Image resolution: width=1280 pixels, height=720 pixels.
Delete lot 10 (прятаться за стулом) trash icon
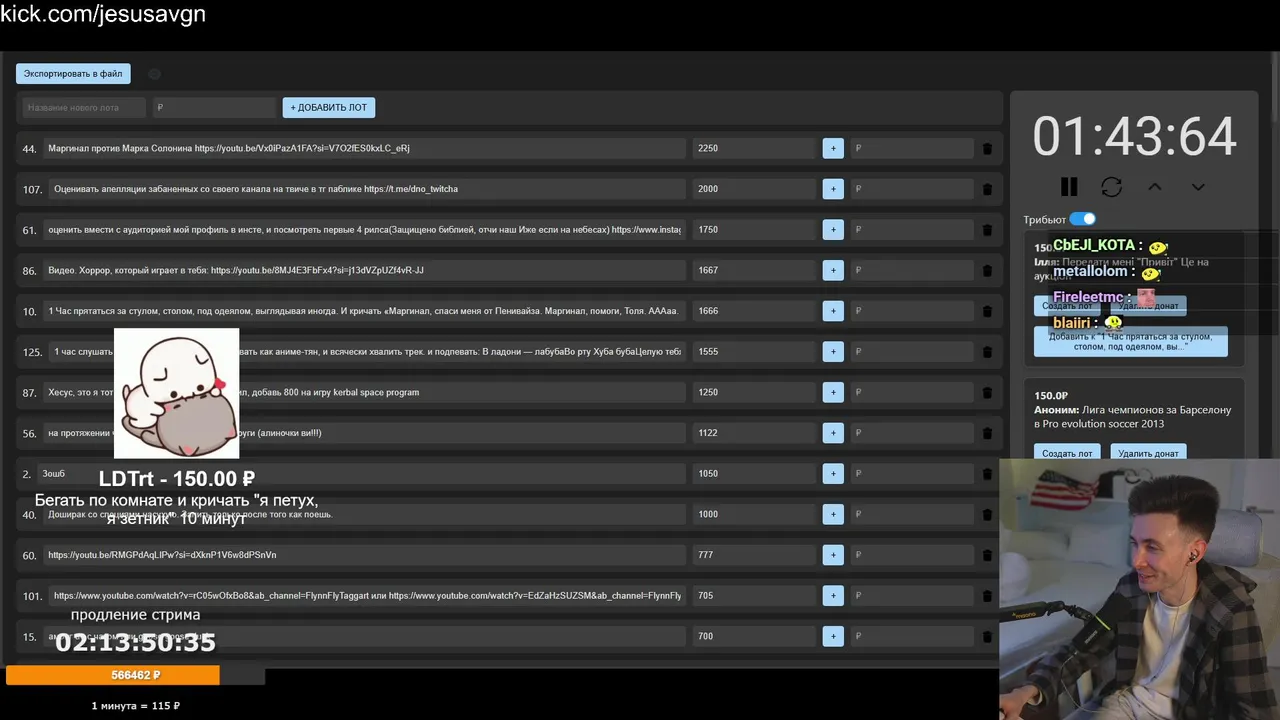987,311
